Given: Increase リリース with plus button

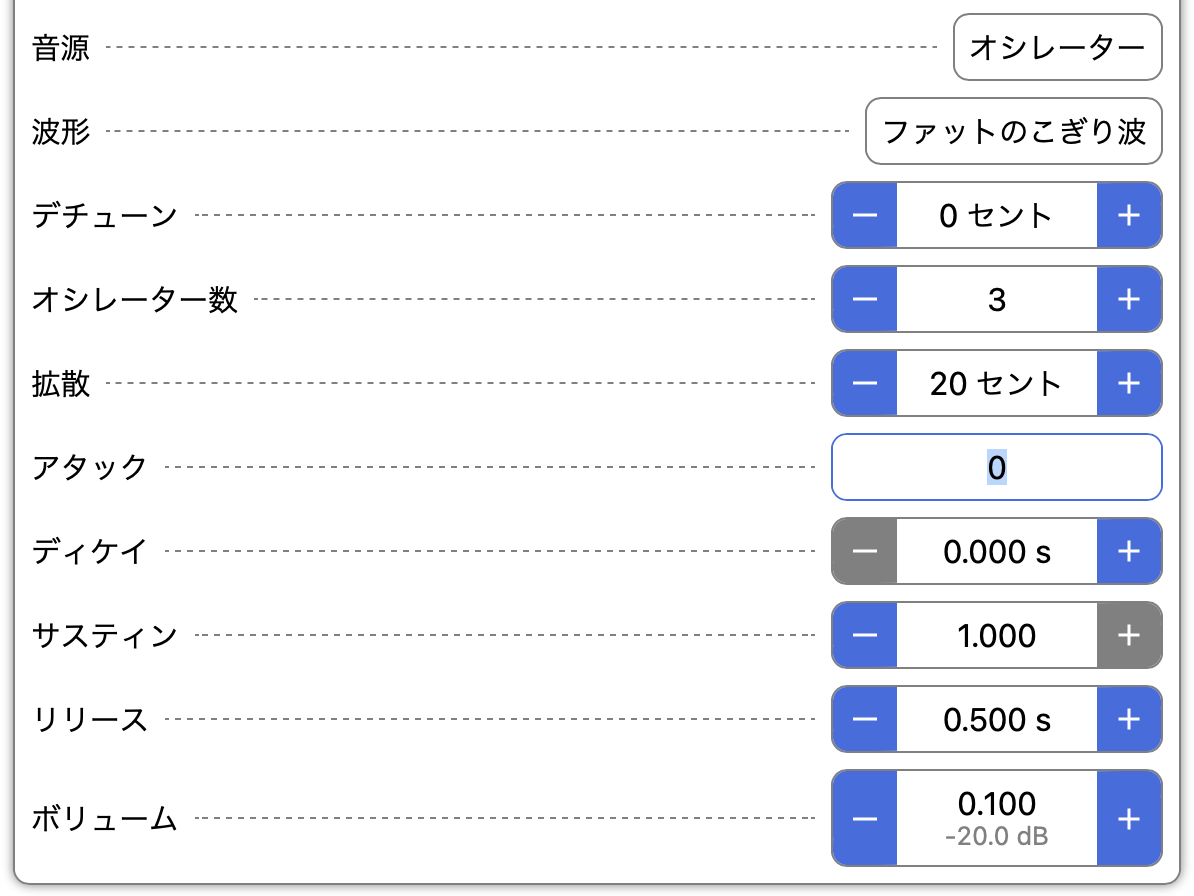Looking at the screenshot, I should [1129, 719].
